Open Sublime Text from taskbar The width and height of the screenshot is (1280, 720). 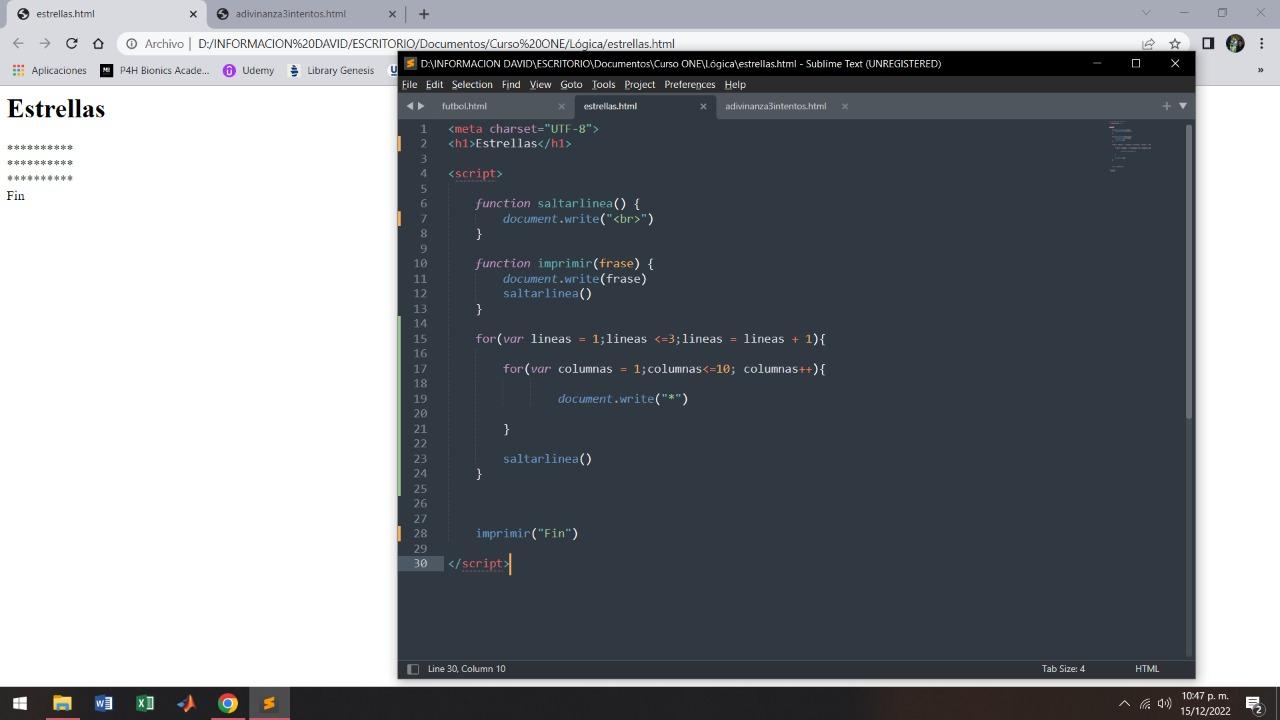coord(269,703)
